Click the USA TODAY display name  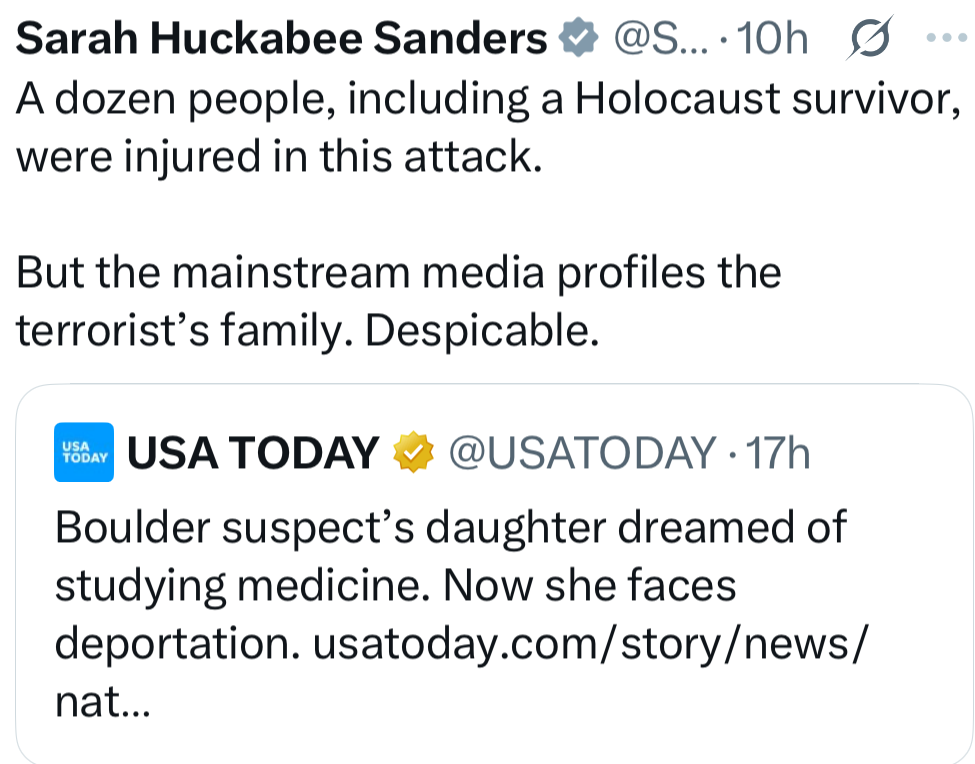click(252, 453)
